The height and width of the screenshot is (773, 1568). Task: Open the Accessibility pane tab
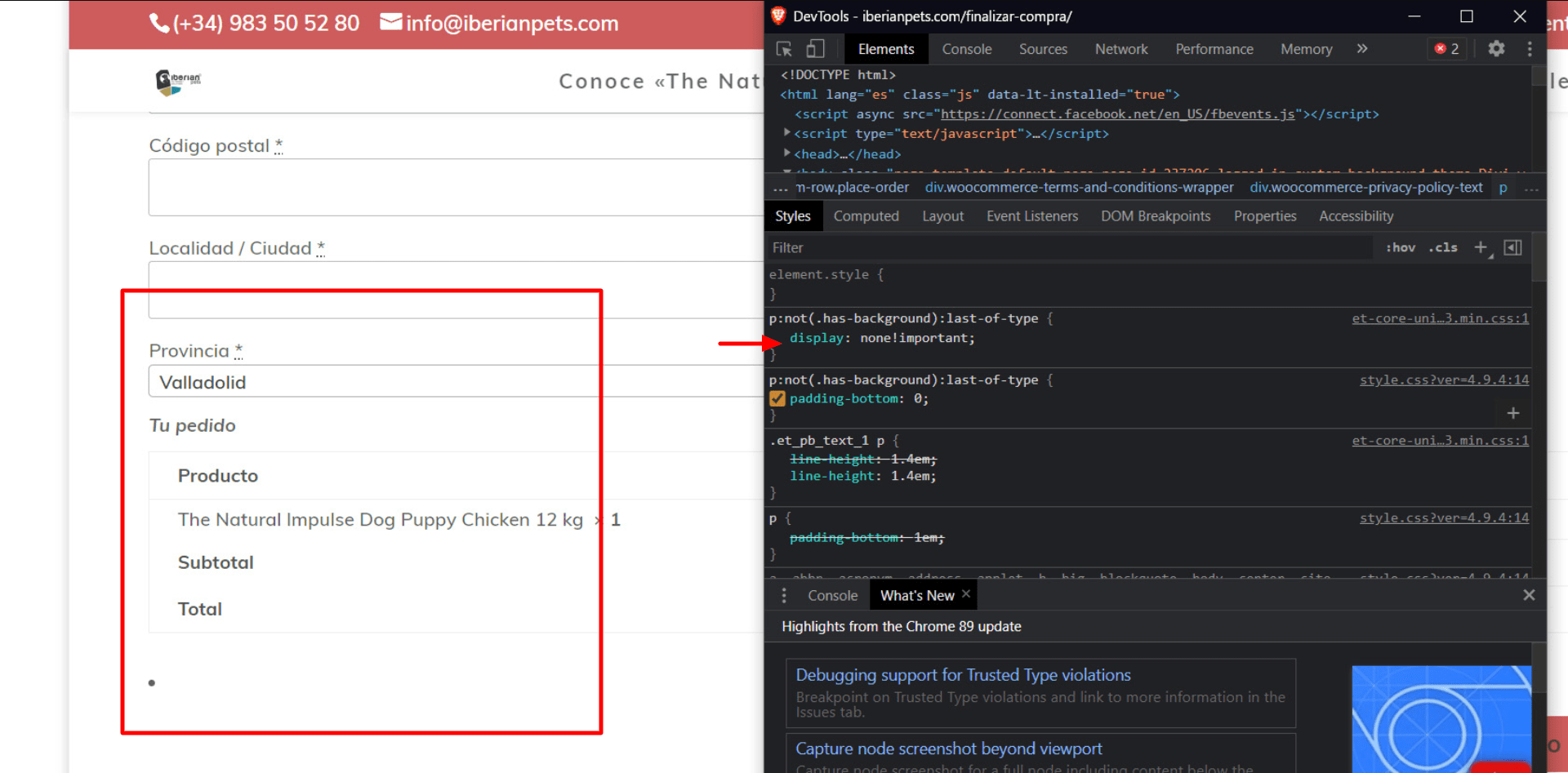[x=1356, y=216]
